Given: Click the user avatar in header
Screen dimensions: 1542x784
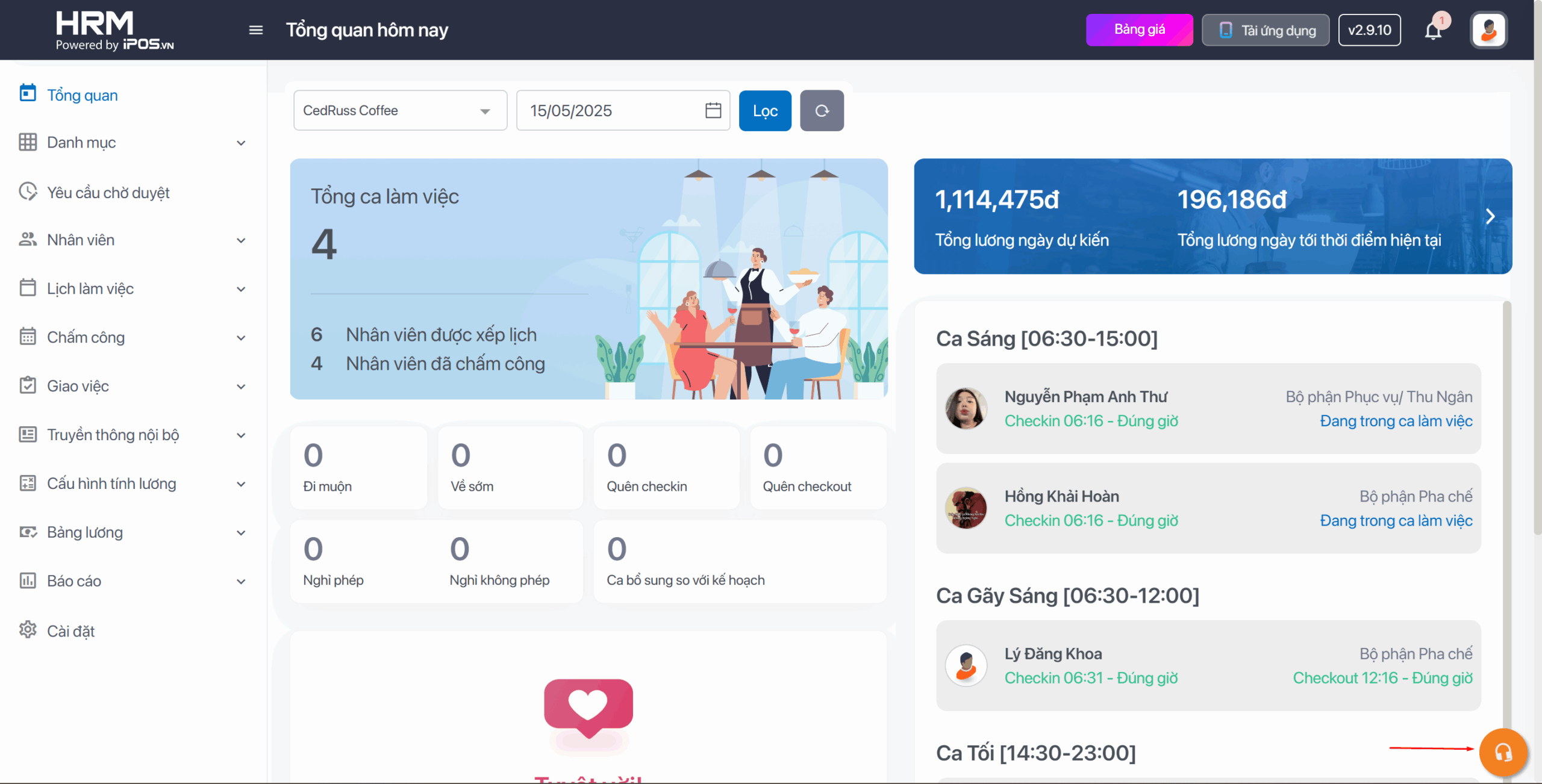Looking at the screenshot, I should click(x=1488, y=30).
